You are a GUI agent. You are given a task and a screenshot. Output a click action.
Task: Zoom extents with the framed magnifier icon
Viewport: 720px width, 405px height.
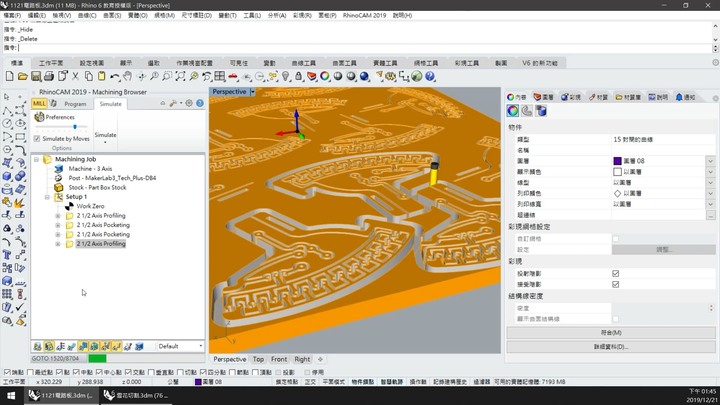point(180,76)
